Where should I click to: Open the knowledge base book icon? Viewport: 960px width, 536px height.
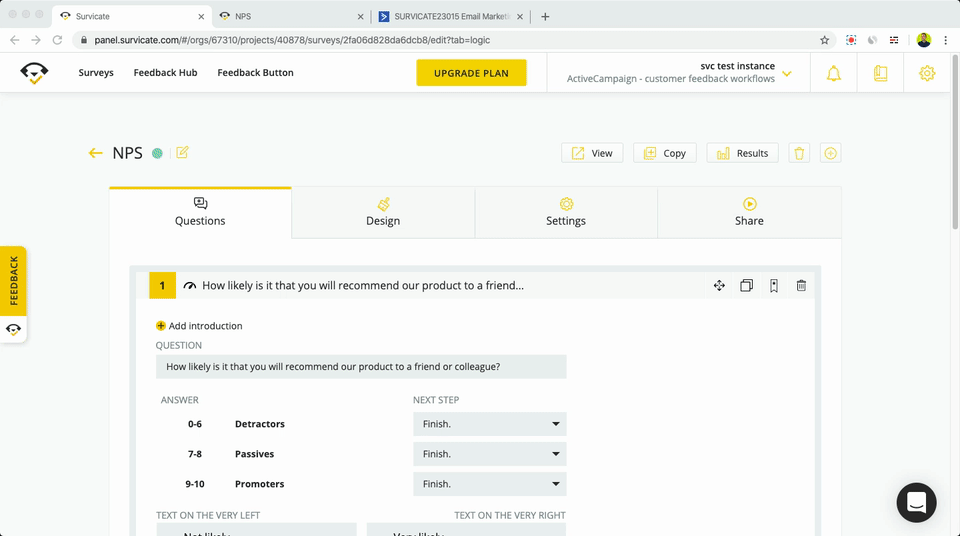(x=880, y=73)
